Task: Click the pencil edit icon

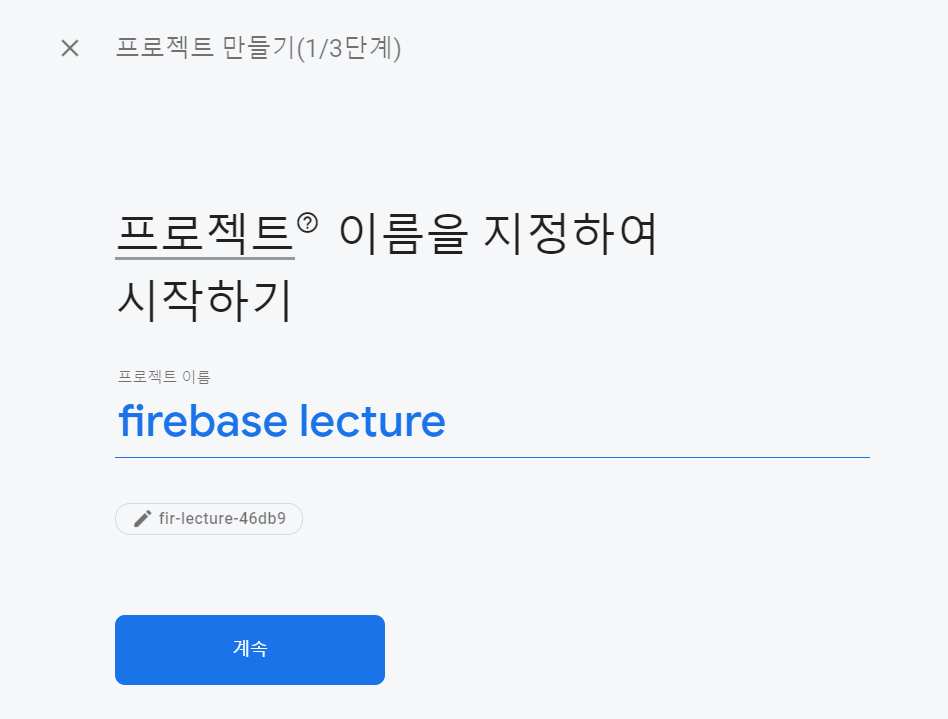Action: [x=142, y=519]
